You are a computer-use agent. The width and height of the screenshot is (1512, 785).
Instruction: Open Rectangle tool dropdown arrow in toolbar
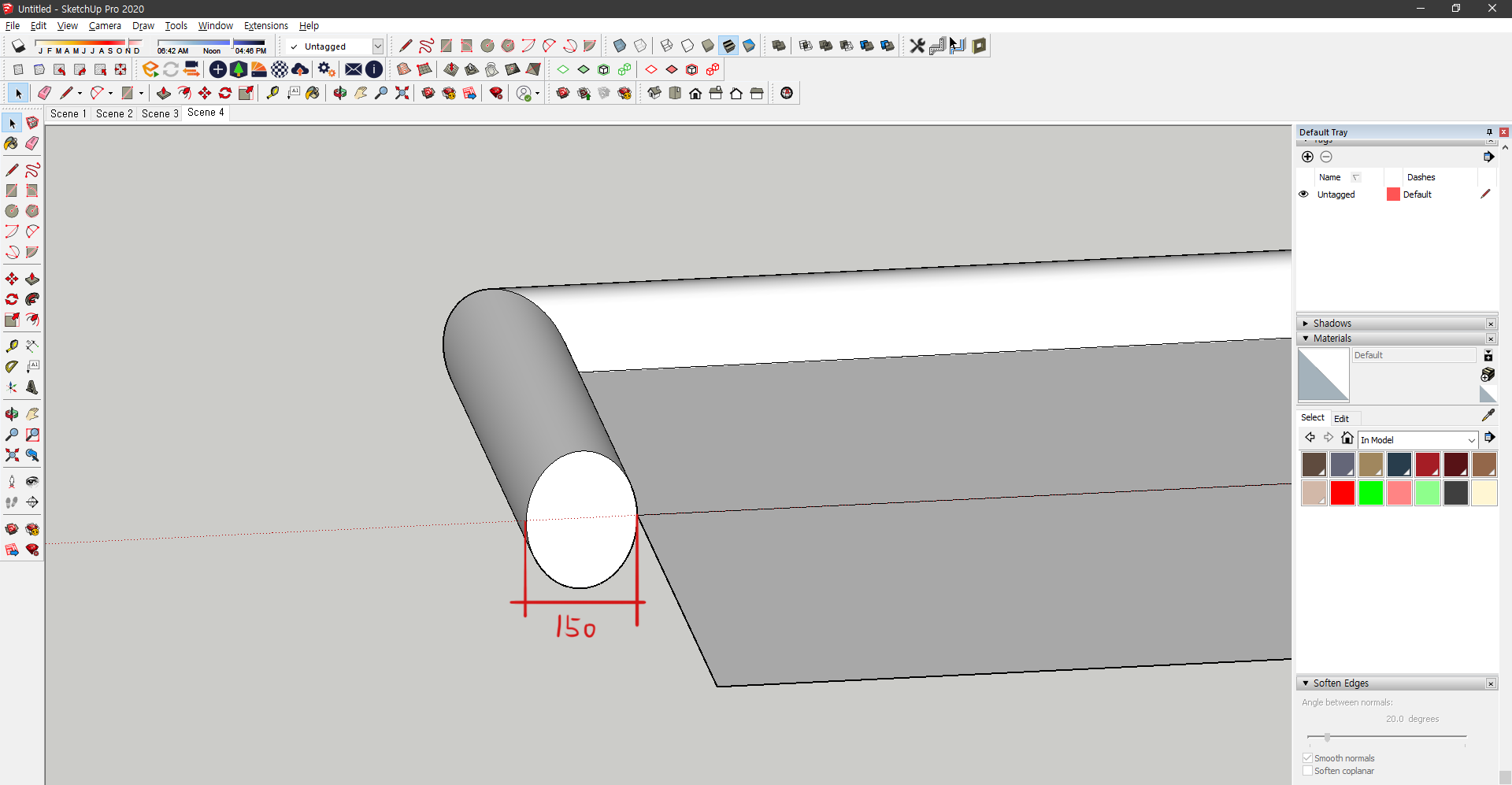141,94
